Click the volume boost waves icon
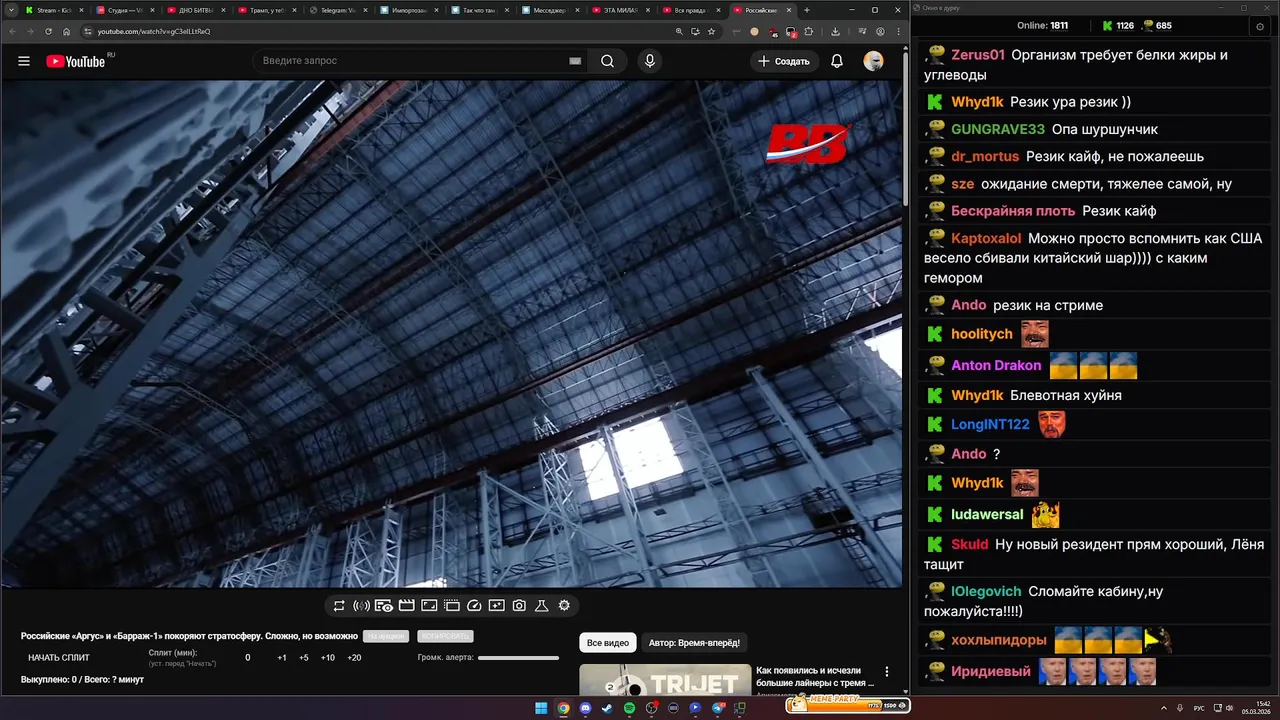The height and width of the screenshot is (720, 1280). point(361,605)
